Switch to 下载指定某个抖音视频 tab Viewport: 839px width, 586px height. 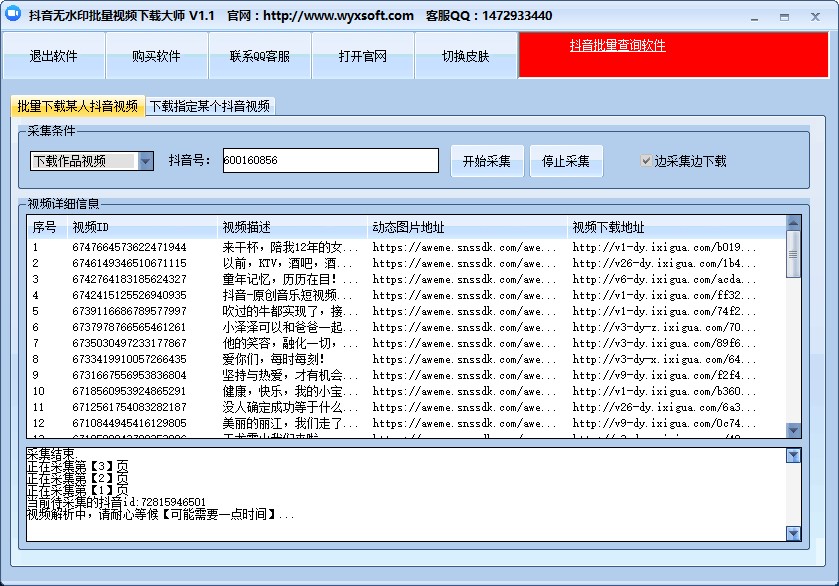point(210,106)
